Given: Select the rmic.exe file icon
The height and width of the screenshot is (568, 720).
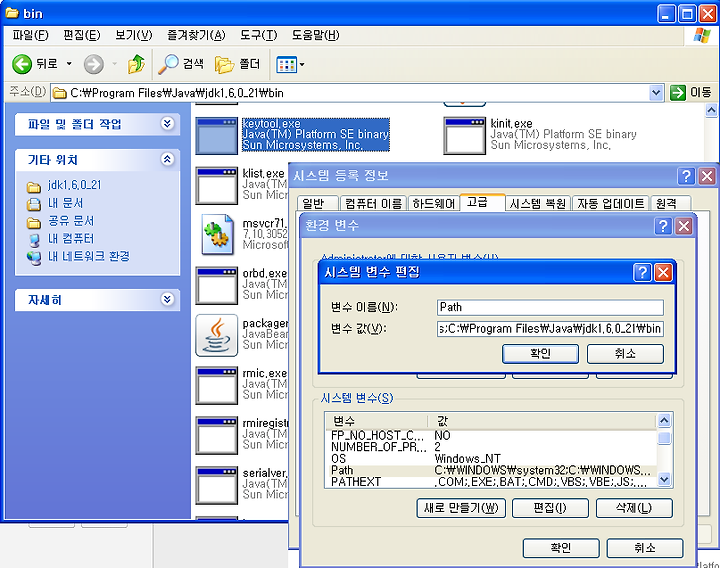Looking at the screenshot, I should [x=217, y=385].
